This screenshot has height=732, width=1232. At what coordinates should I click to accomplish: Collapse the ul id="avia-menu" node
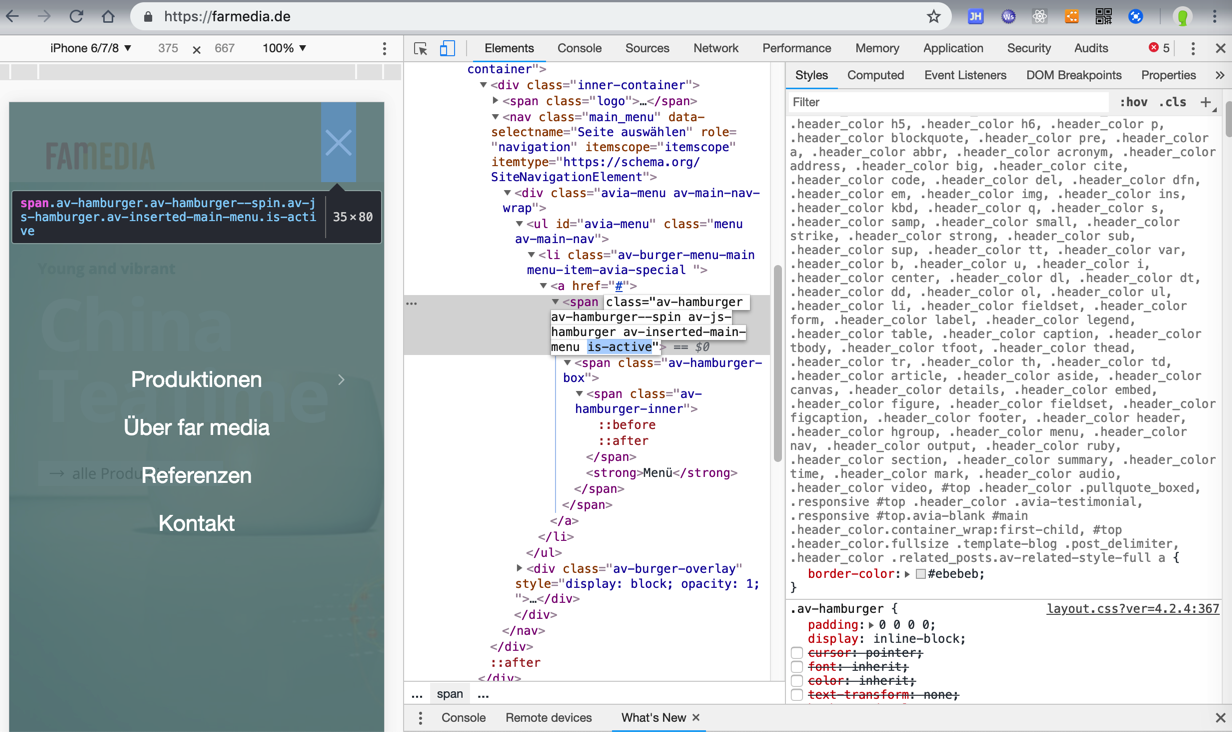[520, 224]
